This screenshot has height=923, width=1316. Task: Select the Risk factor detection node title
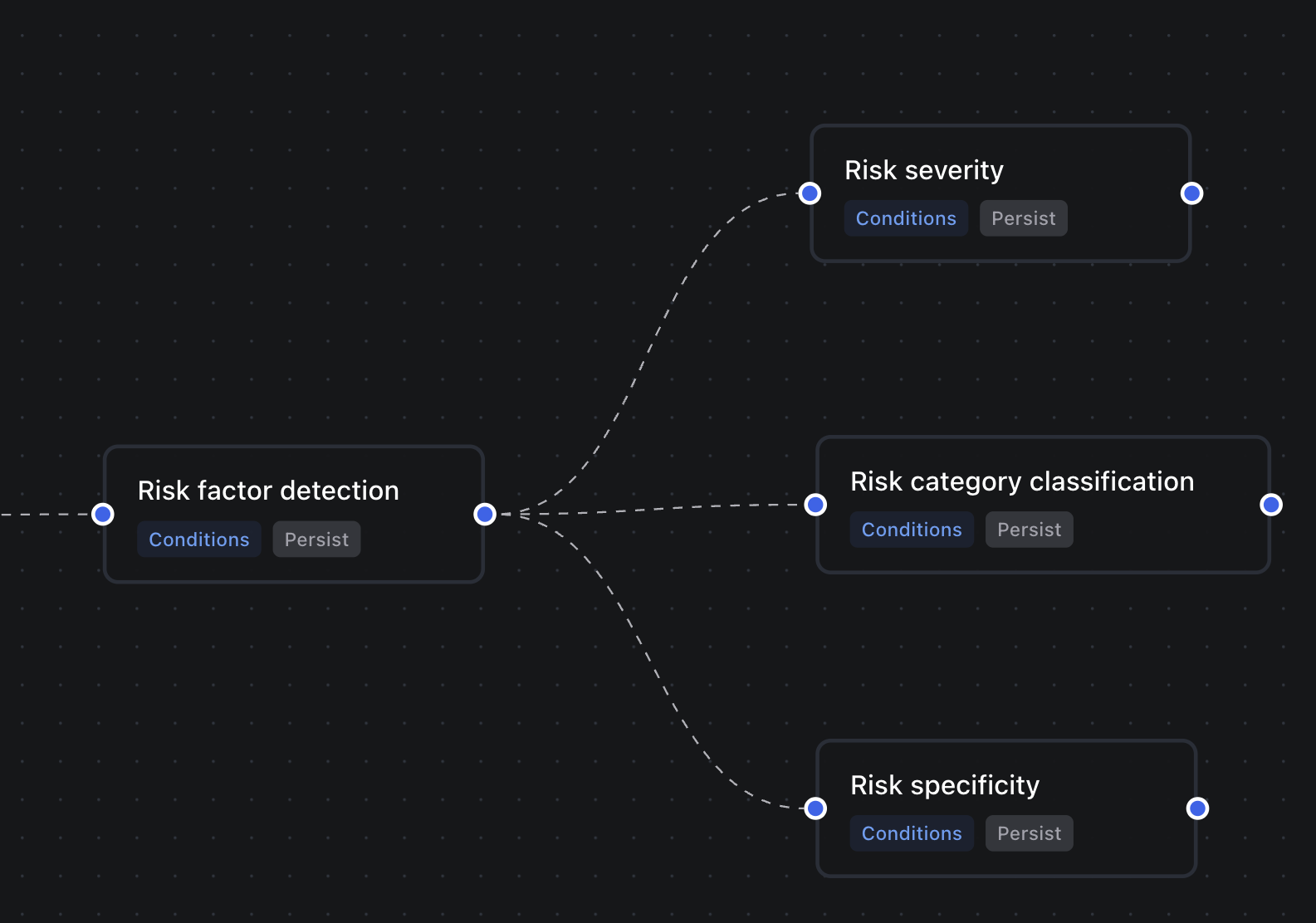[x=268, y=491]
